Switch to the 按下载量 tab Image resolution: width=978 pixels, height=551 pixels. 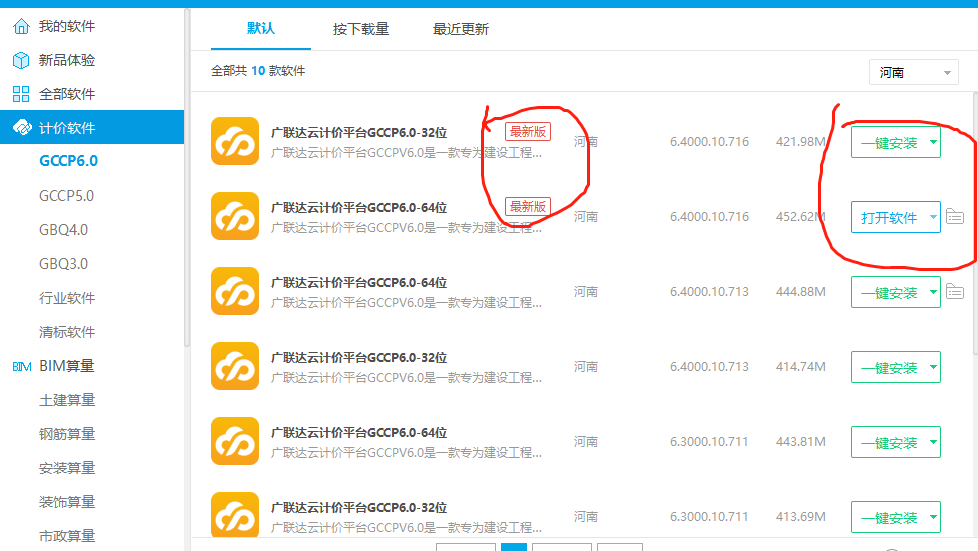(x=361, y=29)
